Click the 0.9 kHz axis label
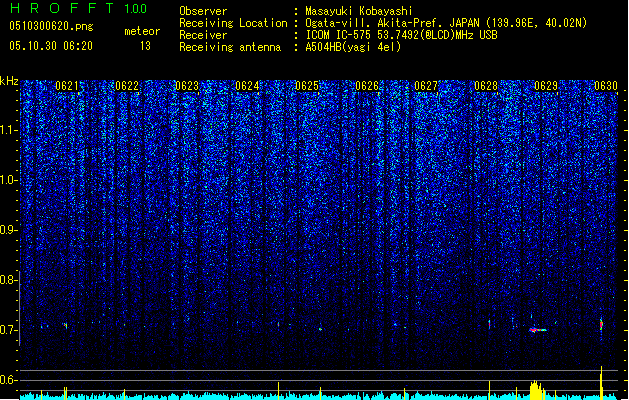 9,230
